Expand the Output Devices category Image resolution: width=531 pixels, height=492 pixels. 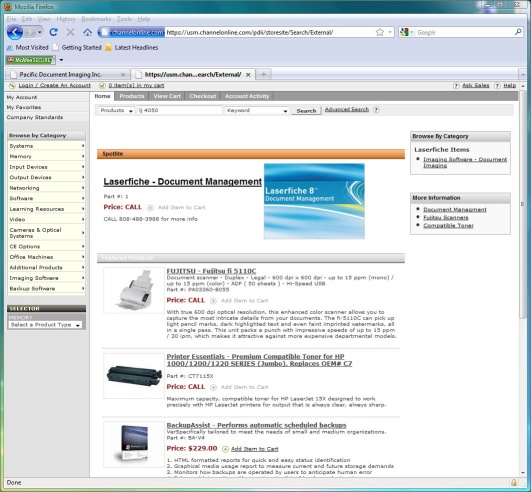pos(46,177)
